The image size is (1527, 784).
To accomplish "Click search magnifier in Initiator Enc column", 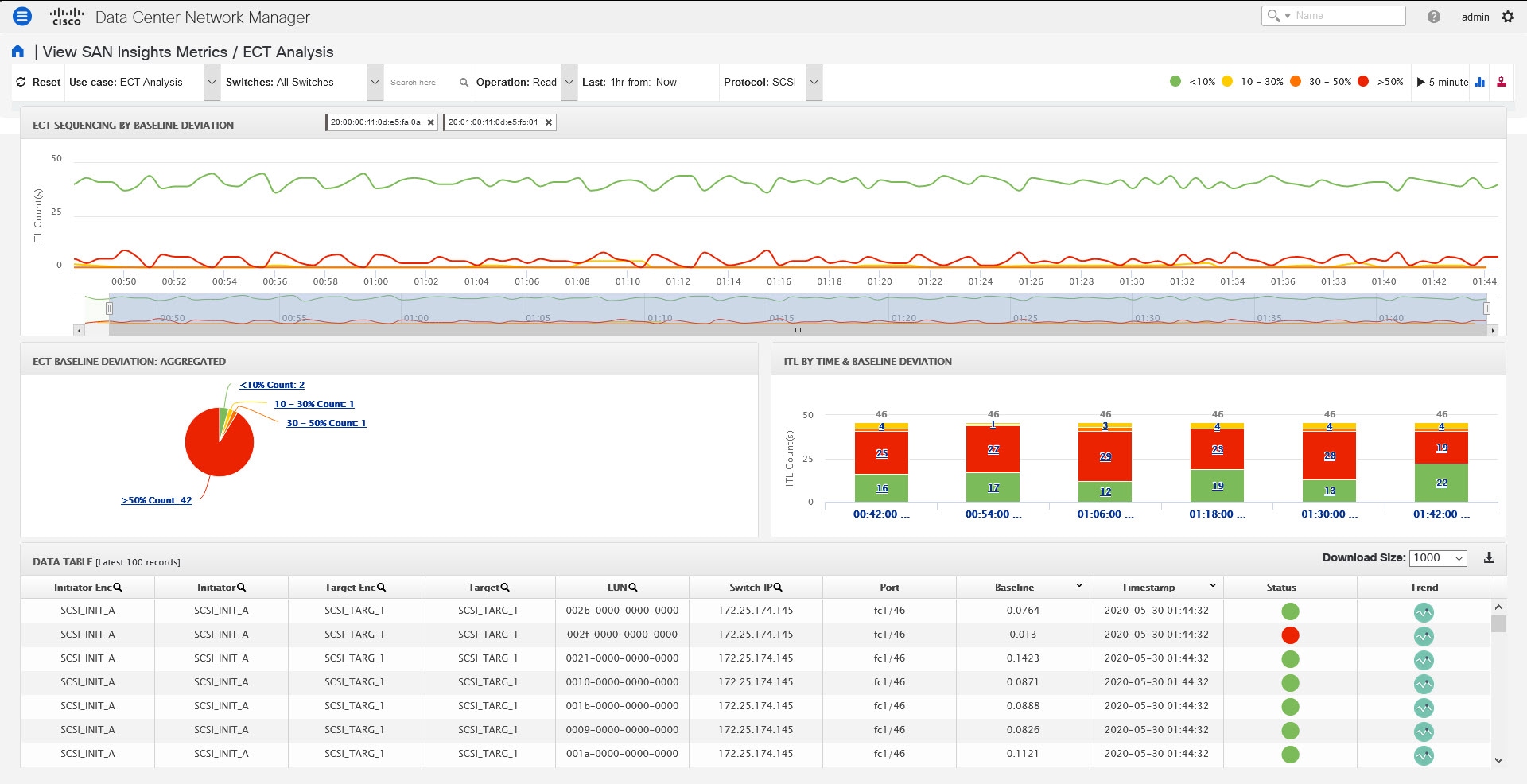I will click(x=118, y=588).
